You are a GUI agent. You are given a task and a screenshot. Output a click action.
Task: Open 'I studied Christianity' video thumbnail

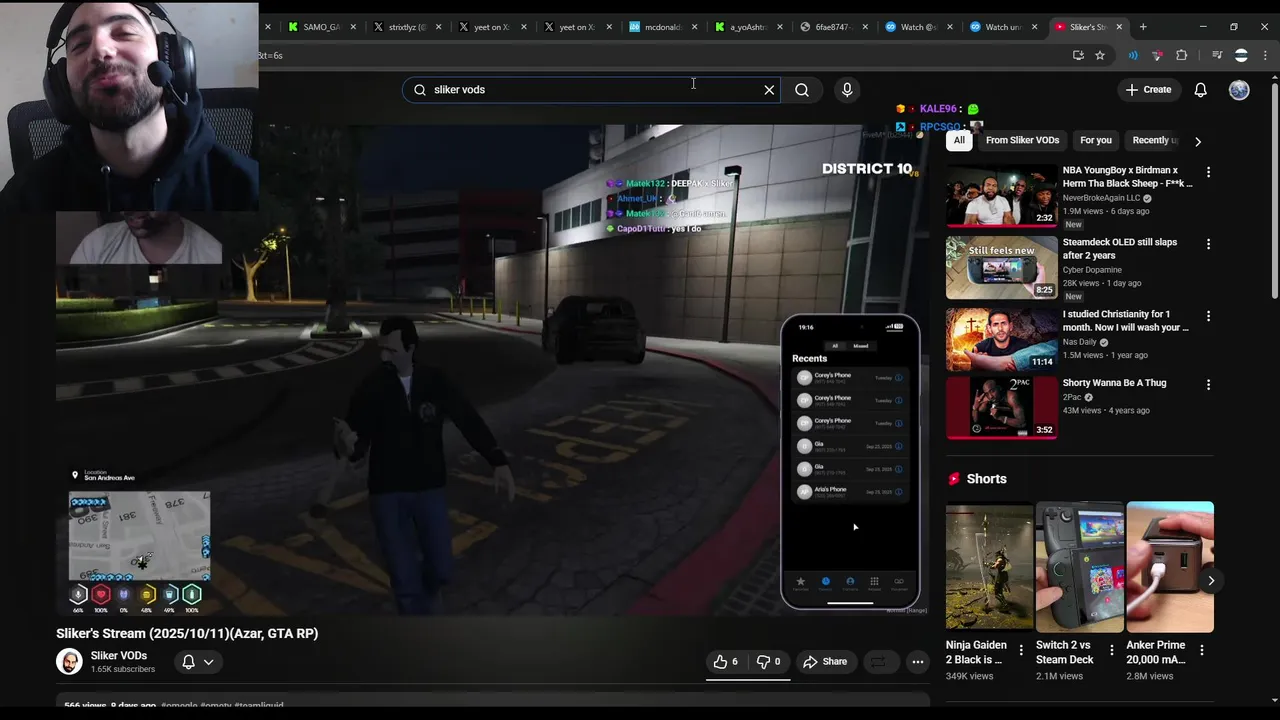(x=1001, y=339)
